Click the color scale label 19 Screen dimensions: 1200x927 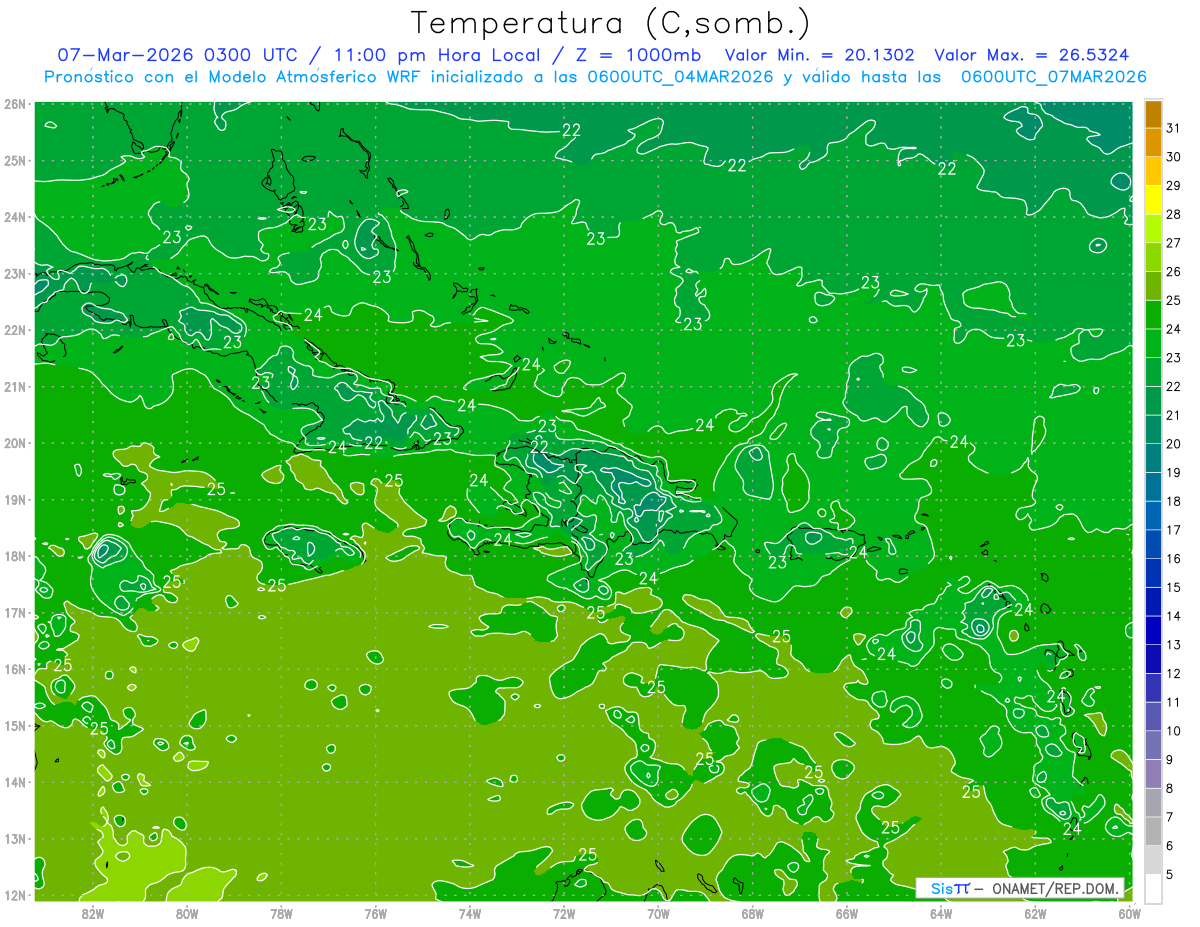1174,472
